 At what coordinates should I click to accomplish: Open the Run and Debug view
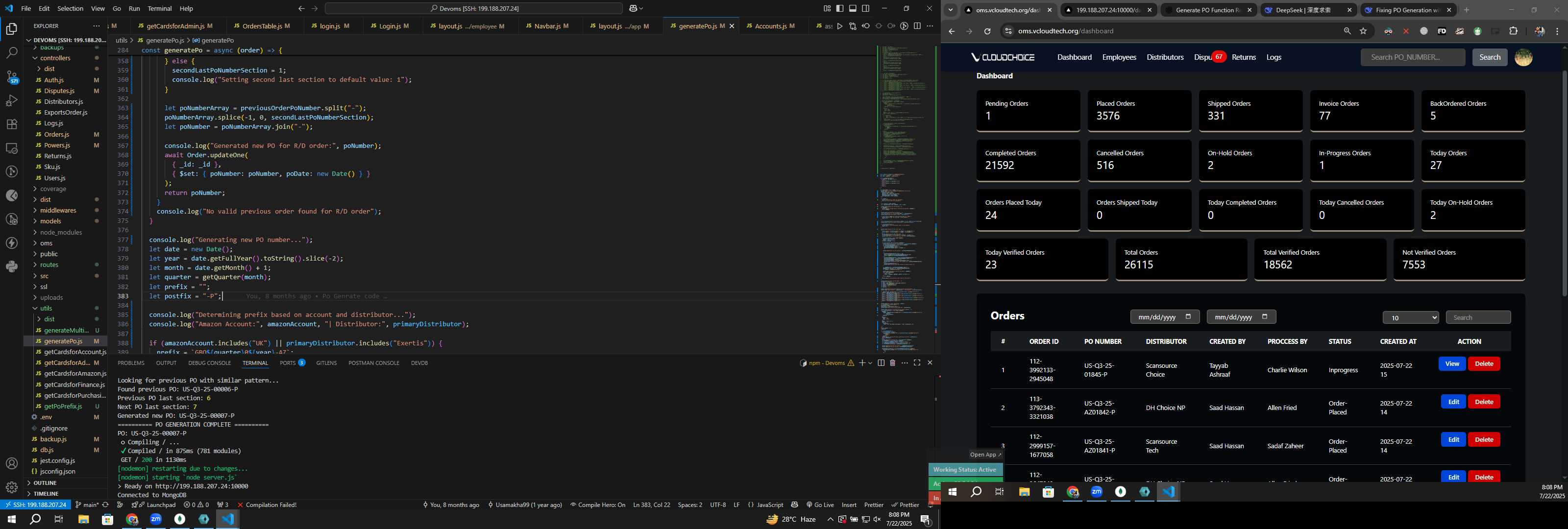point(12,100)
